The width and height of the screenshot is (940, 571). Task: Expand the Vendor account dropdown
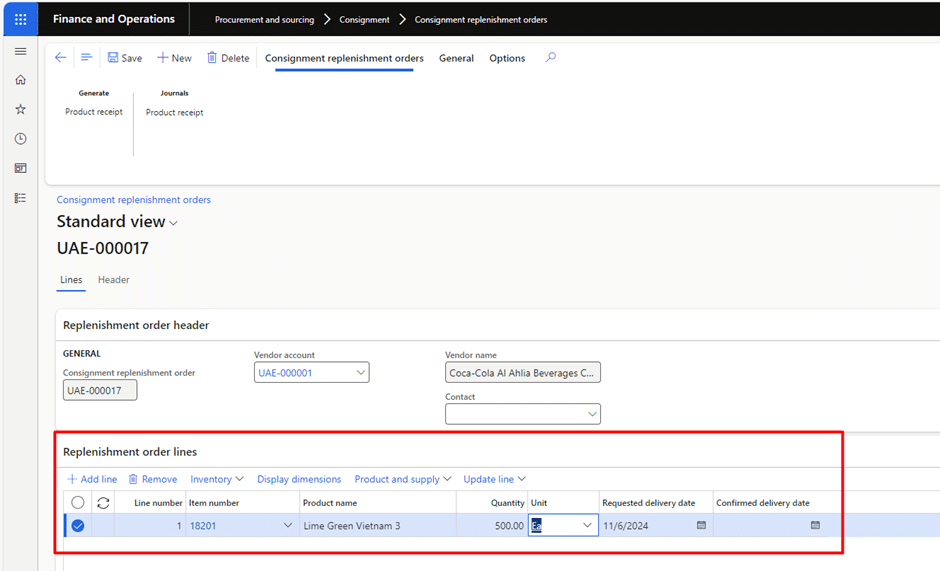point(361,372)
